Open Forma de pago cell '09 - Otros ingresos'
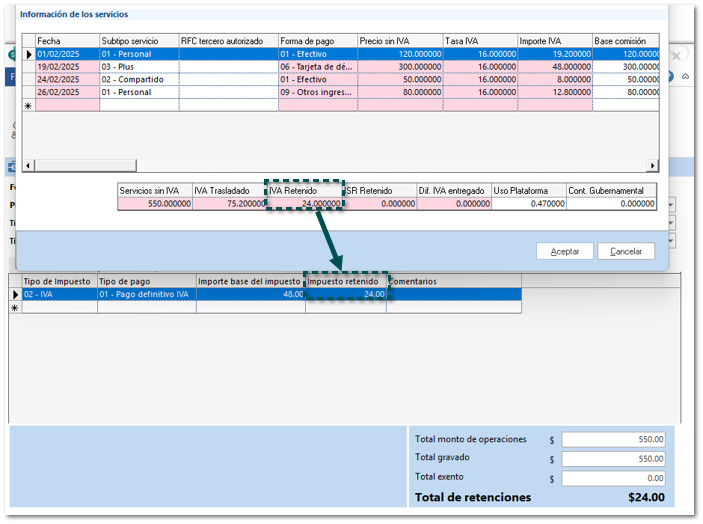 [317, 93]
